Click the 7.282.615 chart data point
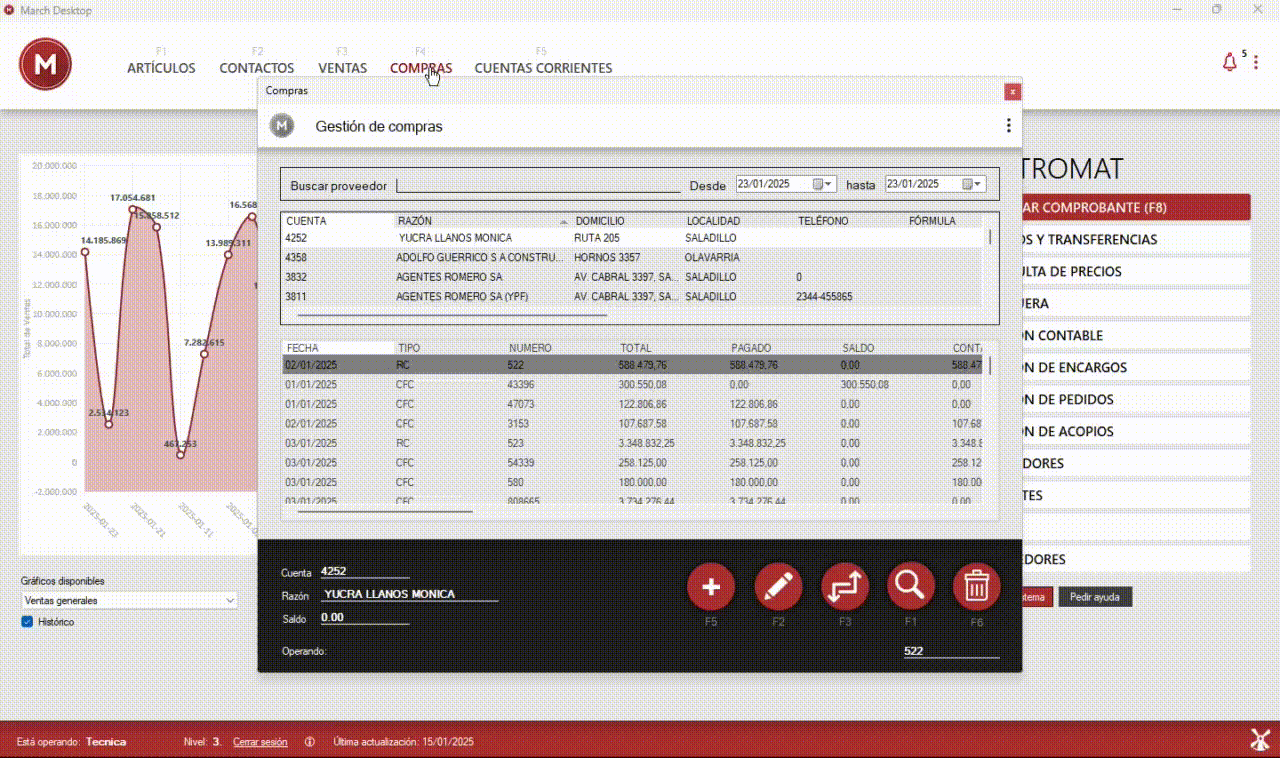1280x758 pixels. (x=204, y=354)
